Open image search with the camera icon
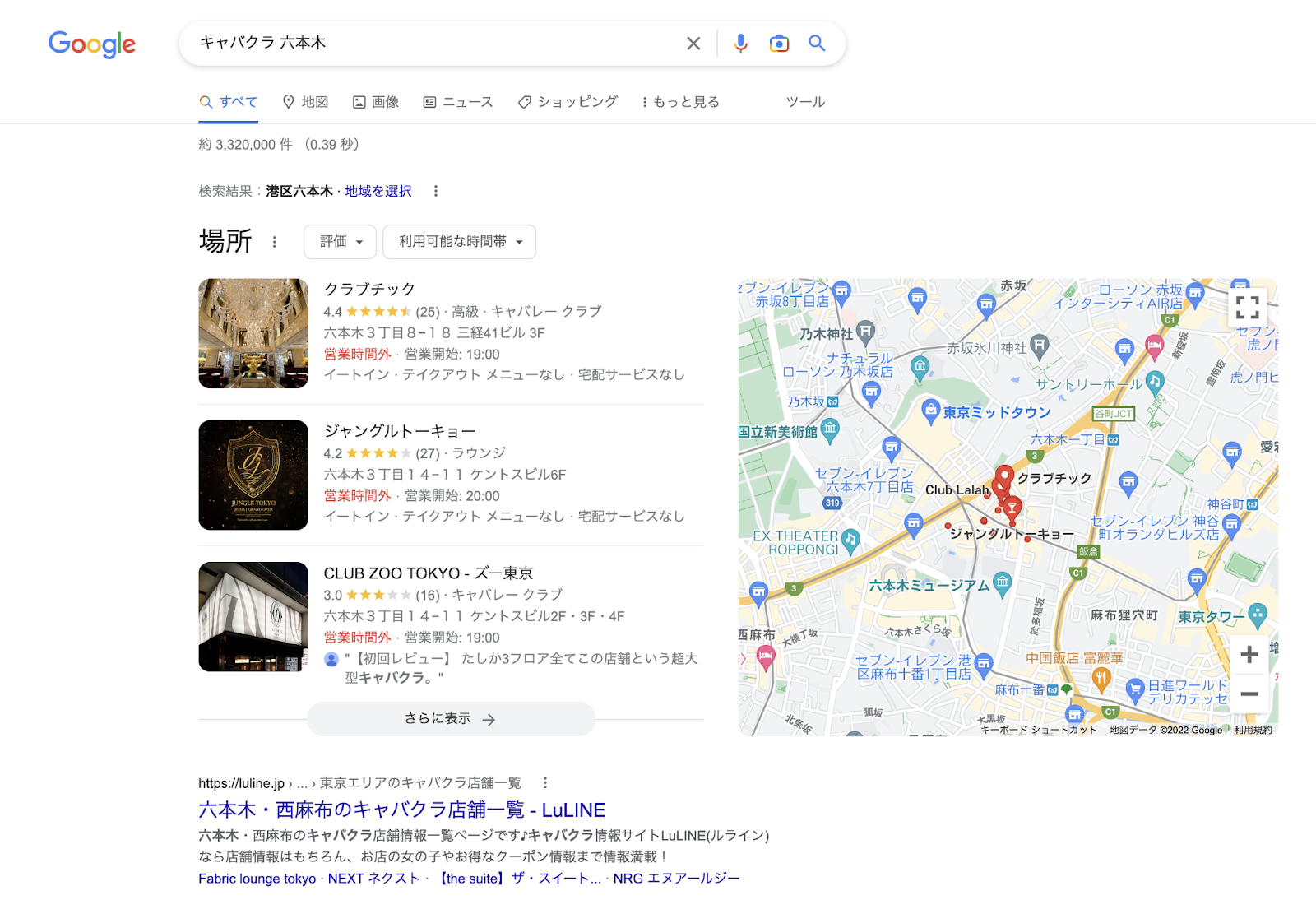Viewport: 1316px width, 900px height. click(x=779, y=44)
